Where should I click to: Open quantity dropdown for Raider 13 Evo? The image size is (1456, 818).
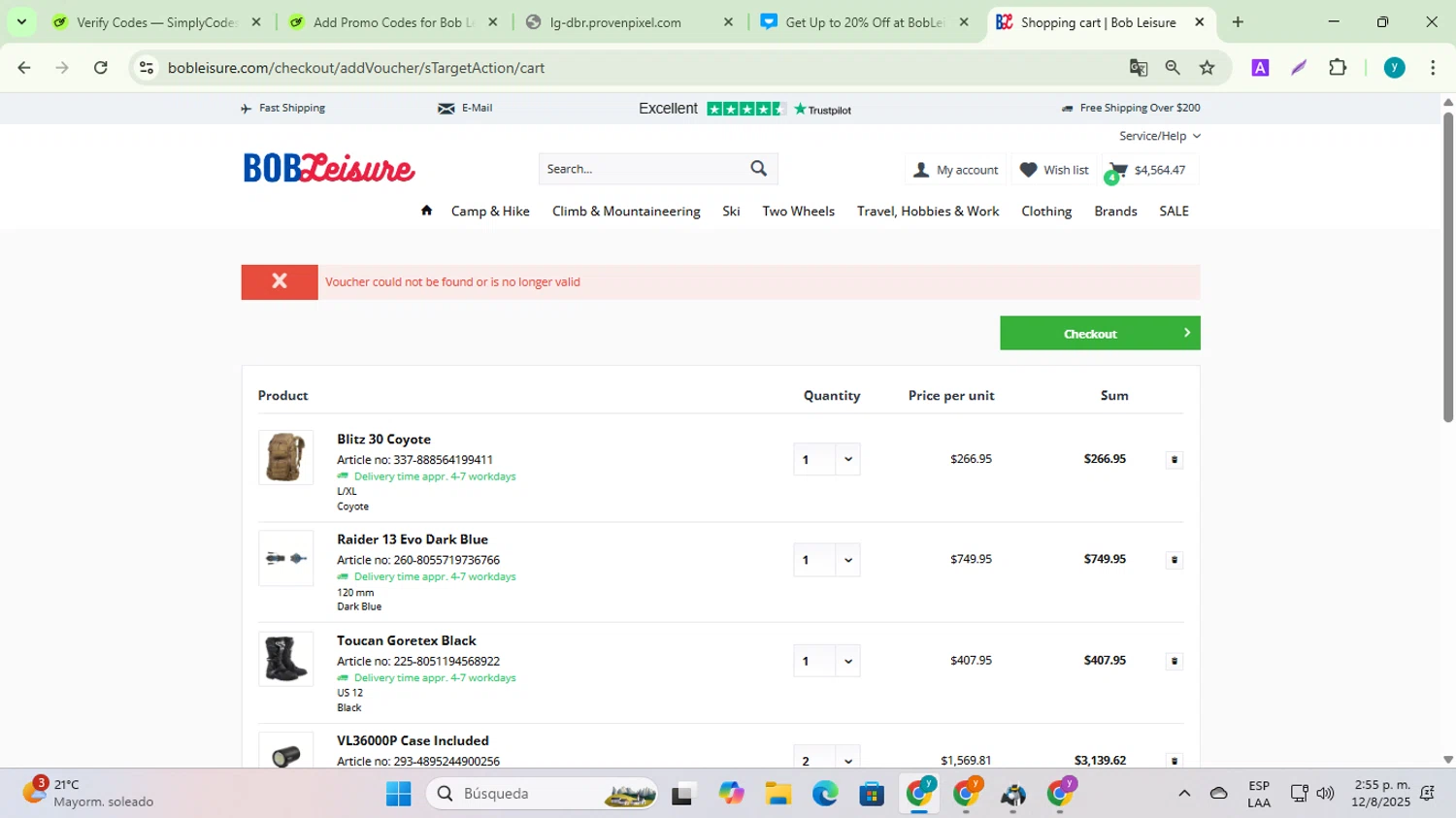[847, 560]
